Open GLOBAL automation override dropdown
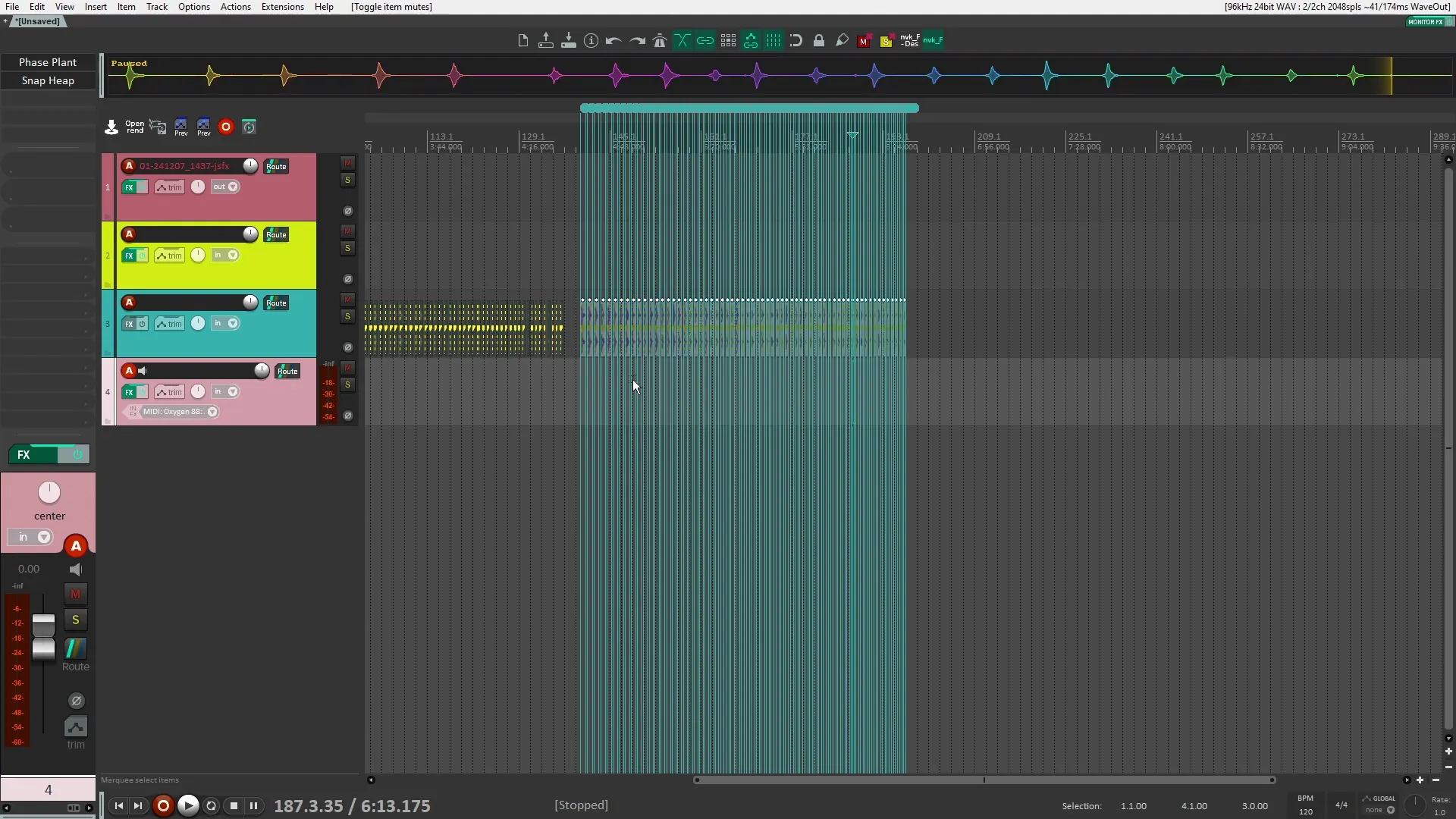 coord(1380,805)
